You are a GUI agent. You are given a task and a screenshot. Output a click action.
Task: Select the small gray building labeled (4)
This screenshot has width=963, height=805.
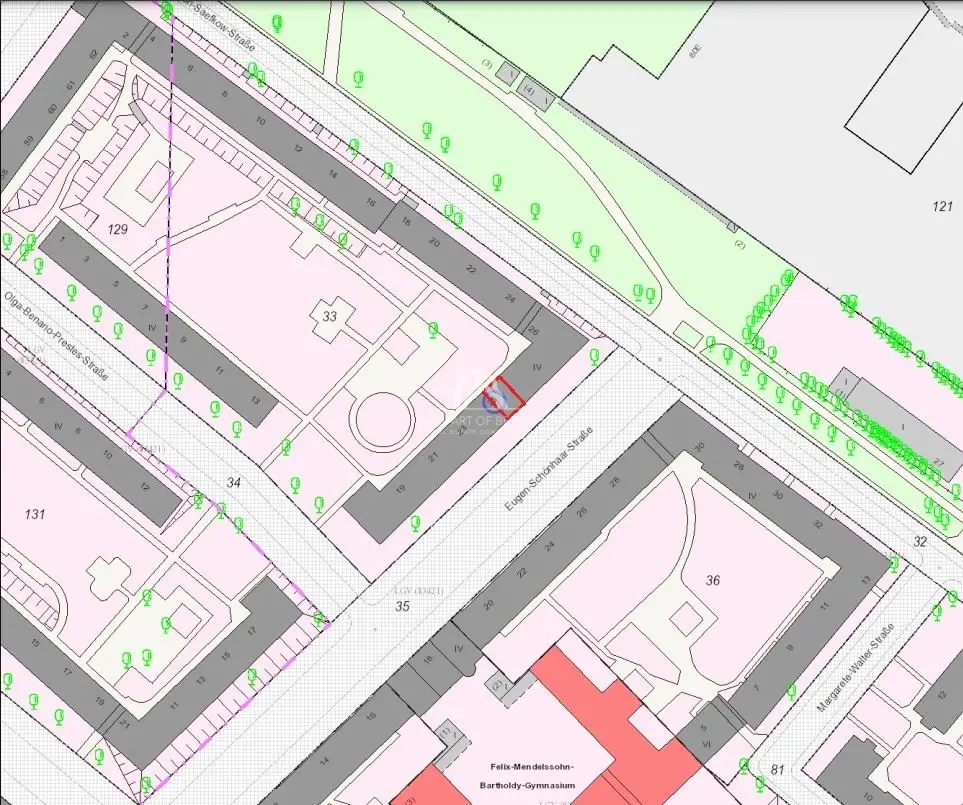pyautogui.click(x=535, y=97)
